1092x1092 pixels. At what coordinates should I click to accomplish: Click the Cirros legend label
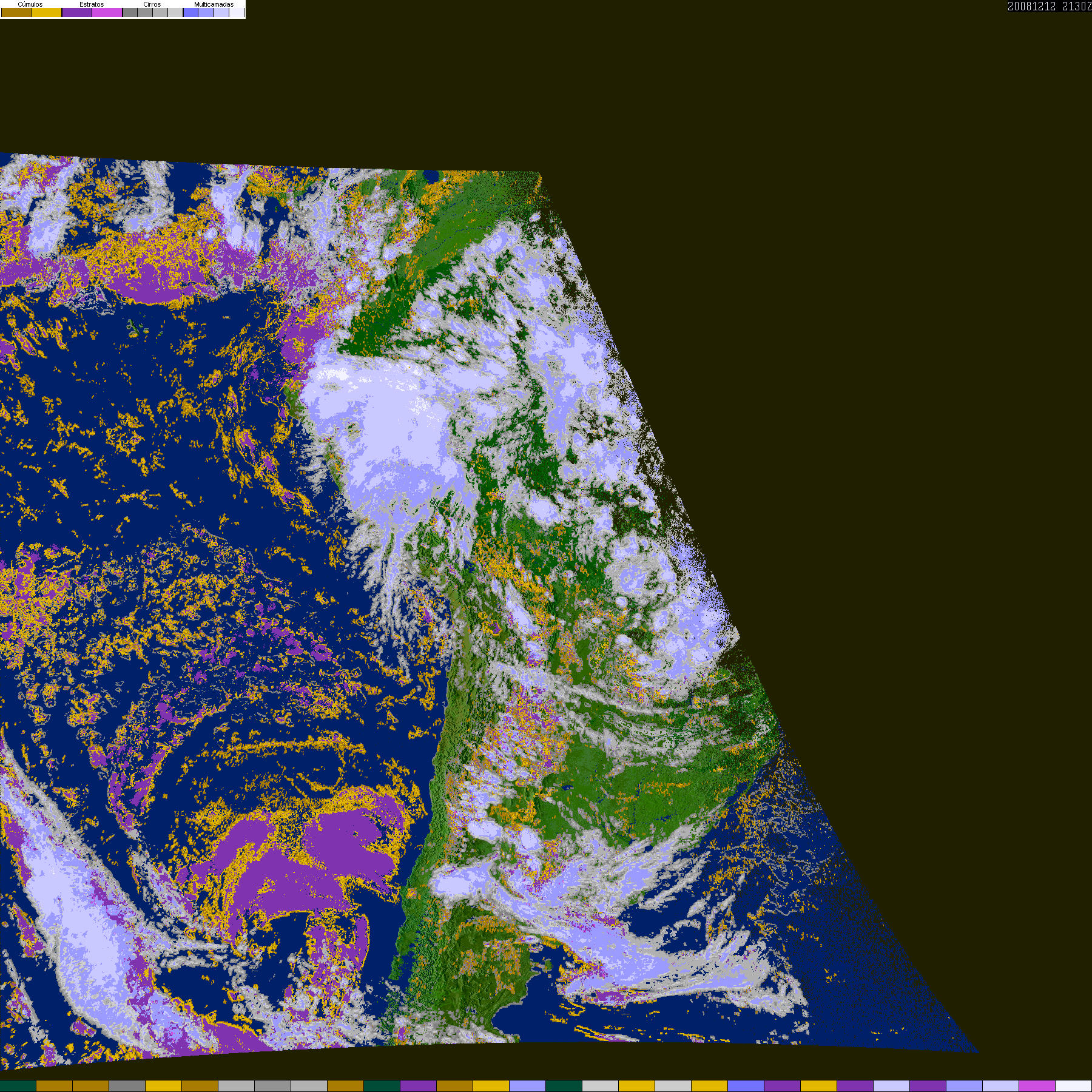pyautogui.click(x=152, y=4)
